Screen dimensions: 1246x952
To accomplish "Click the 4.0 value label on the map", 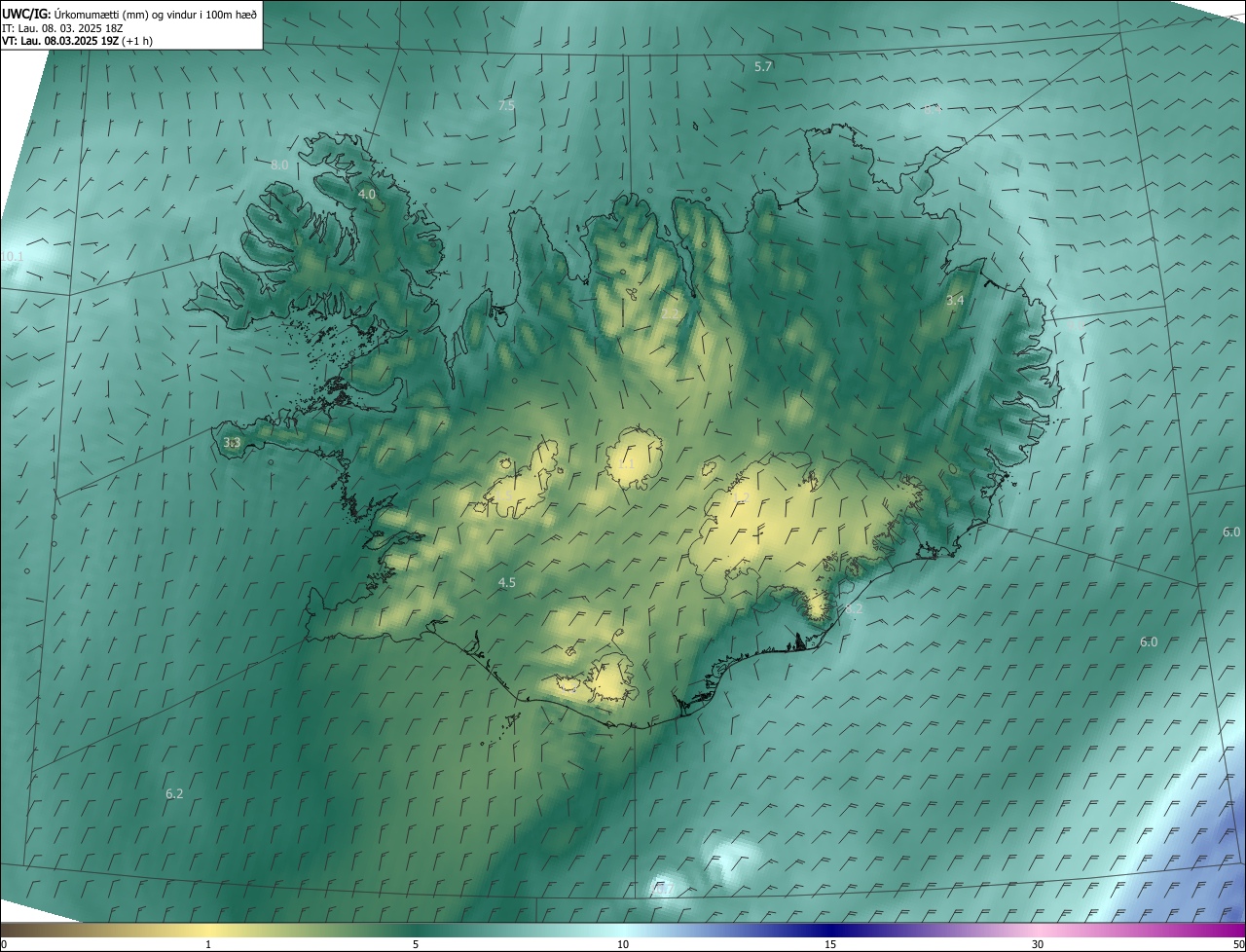I will pyautogui.click(x=367, y=195).
